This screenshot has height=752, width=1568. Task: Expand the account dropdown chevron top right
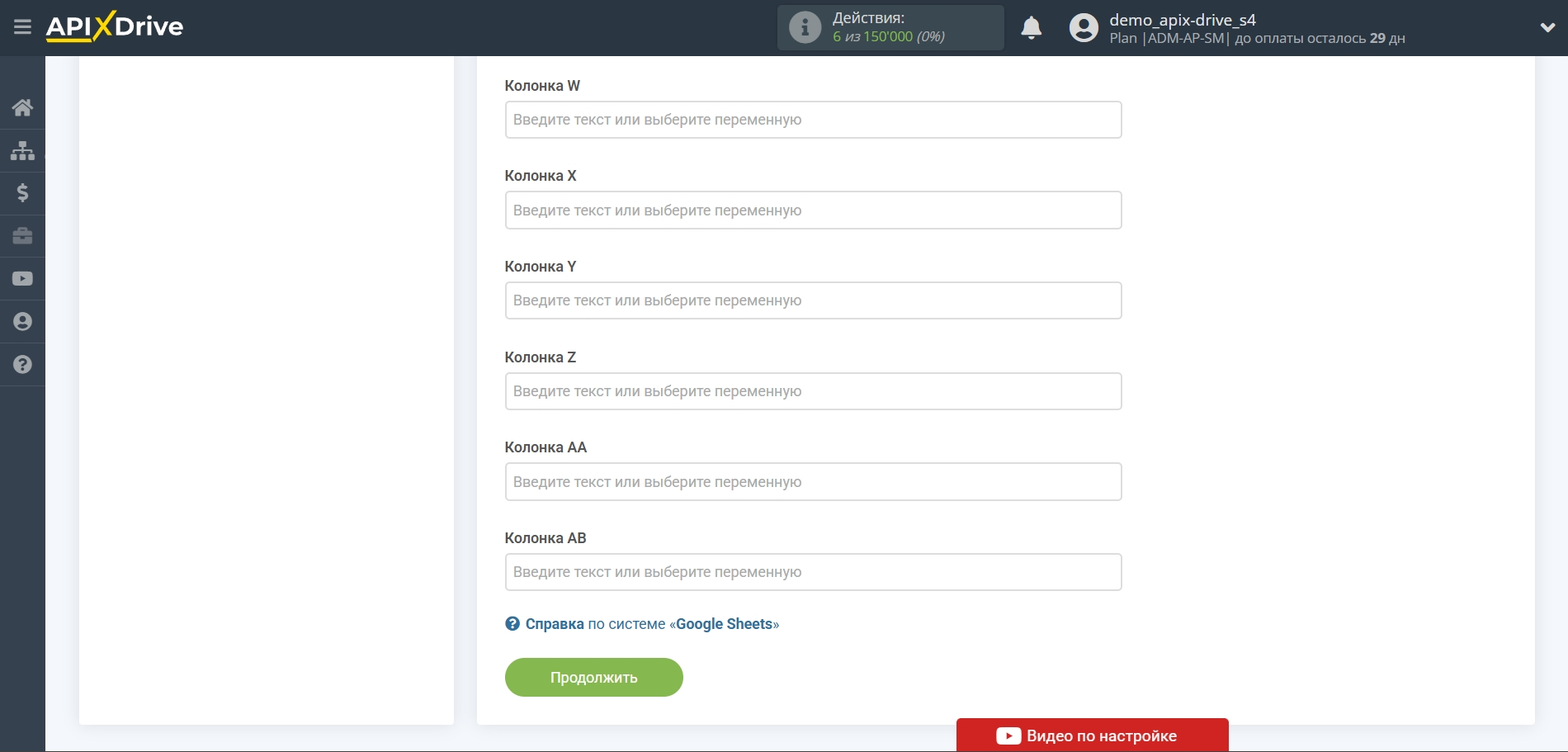1547,27
